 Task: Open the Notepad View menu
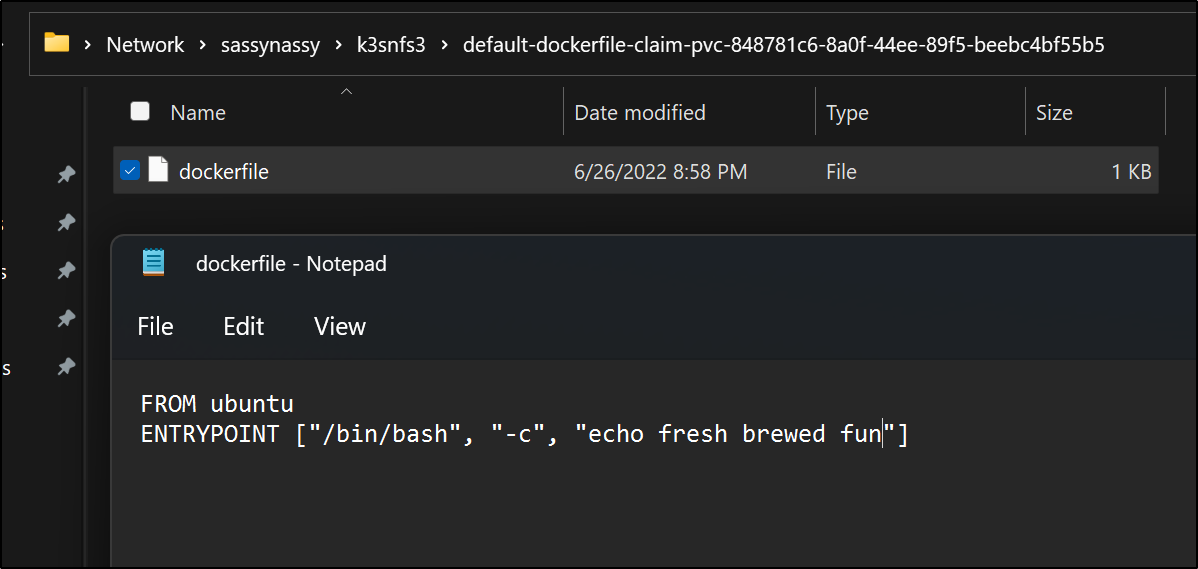point(340,327)
